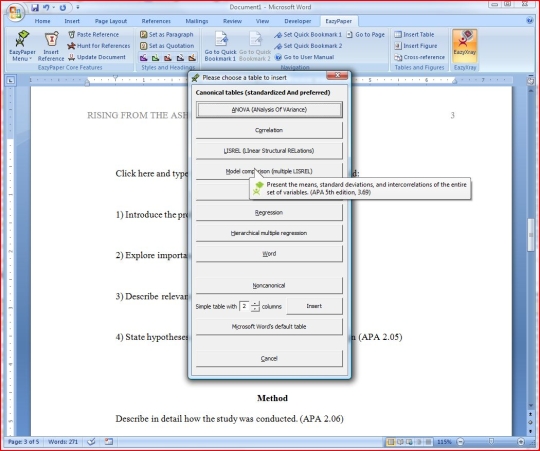540x451 pixels.
Task: Click the orange heading style icon
Action: pos(192,57)
